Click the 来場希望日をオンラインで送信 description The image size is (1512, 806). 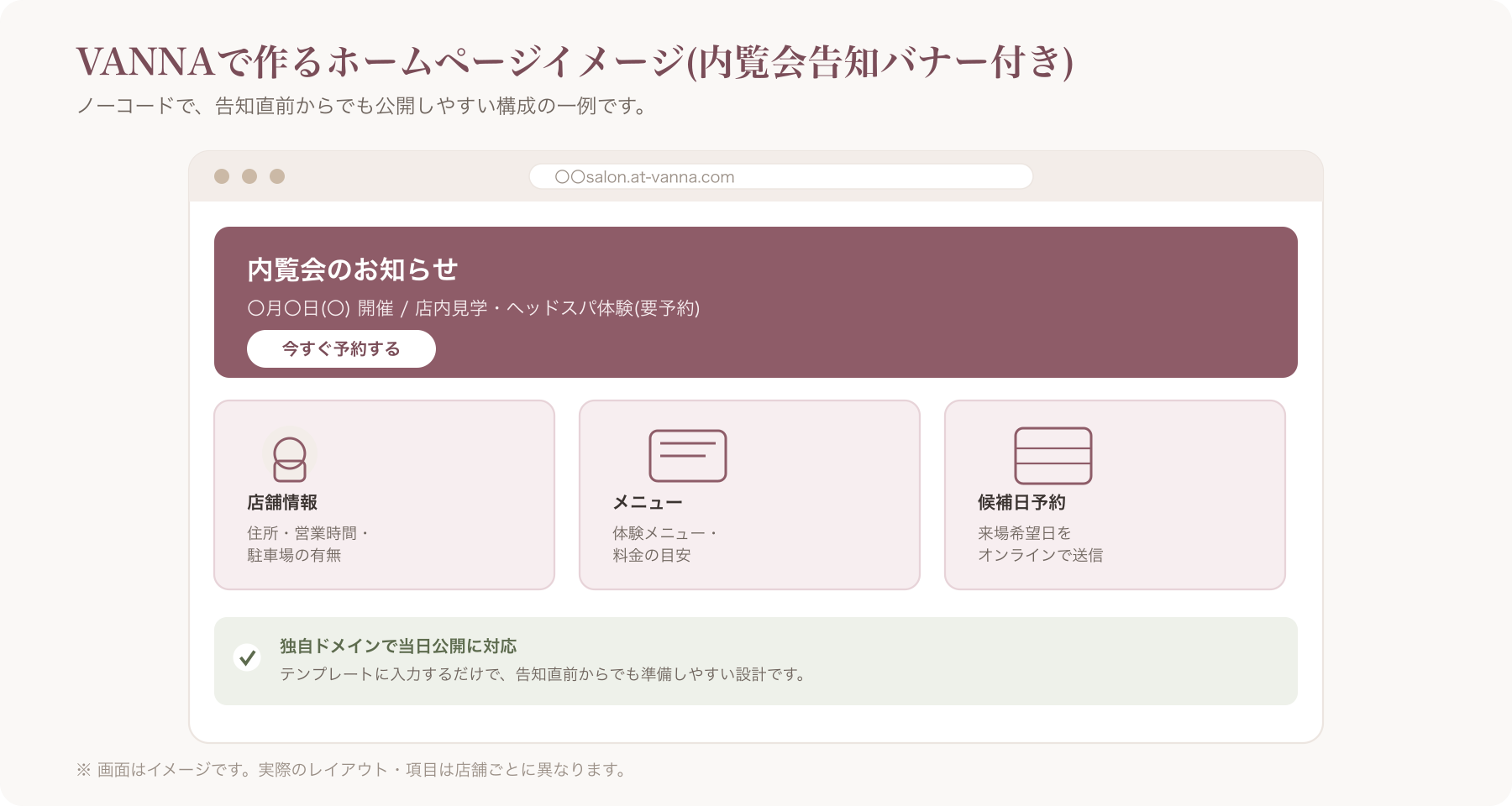[x=1041, y=544]
